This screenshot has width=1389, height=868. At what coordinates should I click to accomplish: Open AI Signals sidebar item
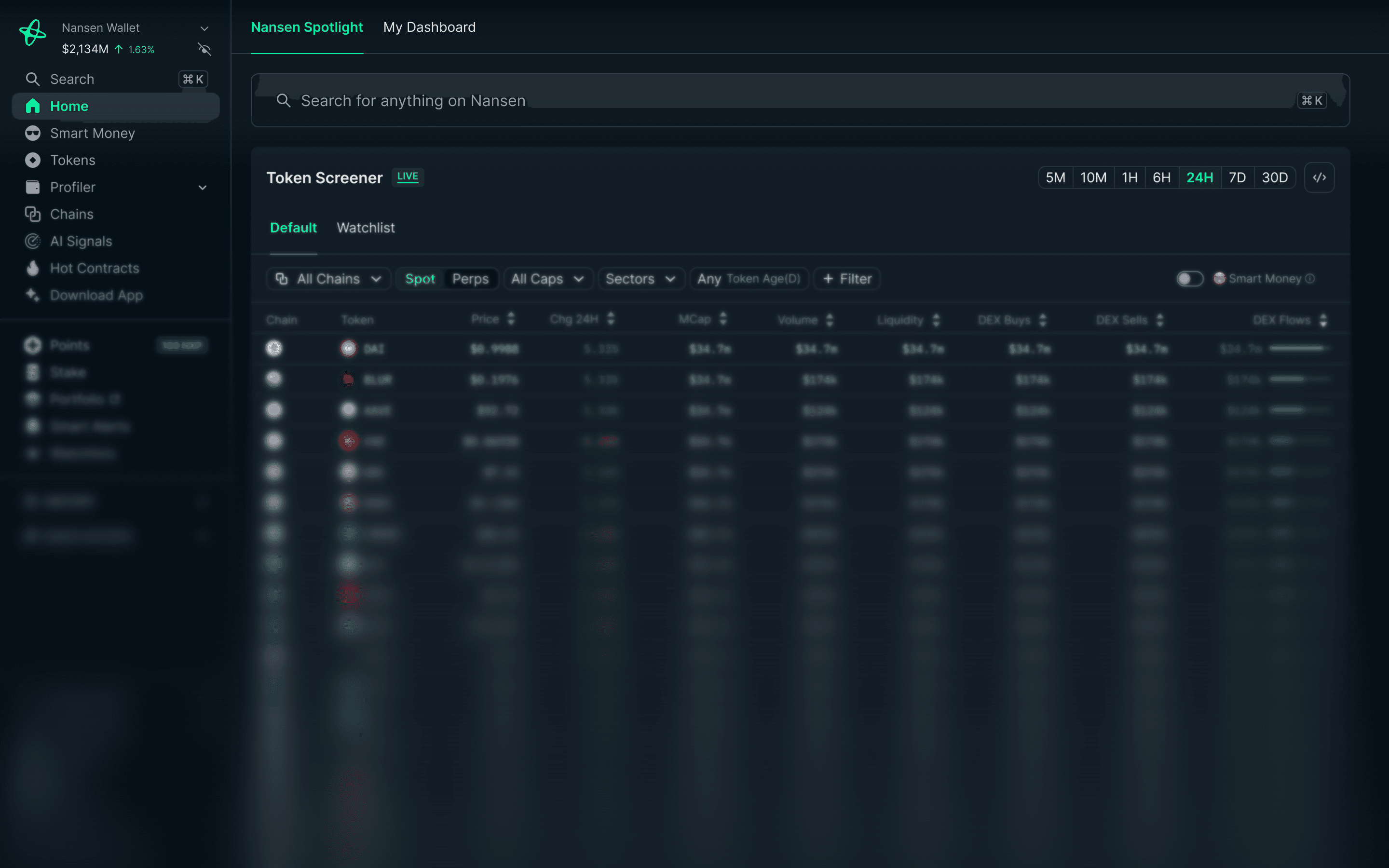[x=81, y=241]
